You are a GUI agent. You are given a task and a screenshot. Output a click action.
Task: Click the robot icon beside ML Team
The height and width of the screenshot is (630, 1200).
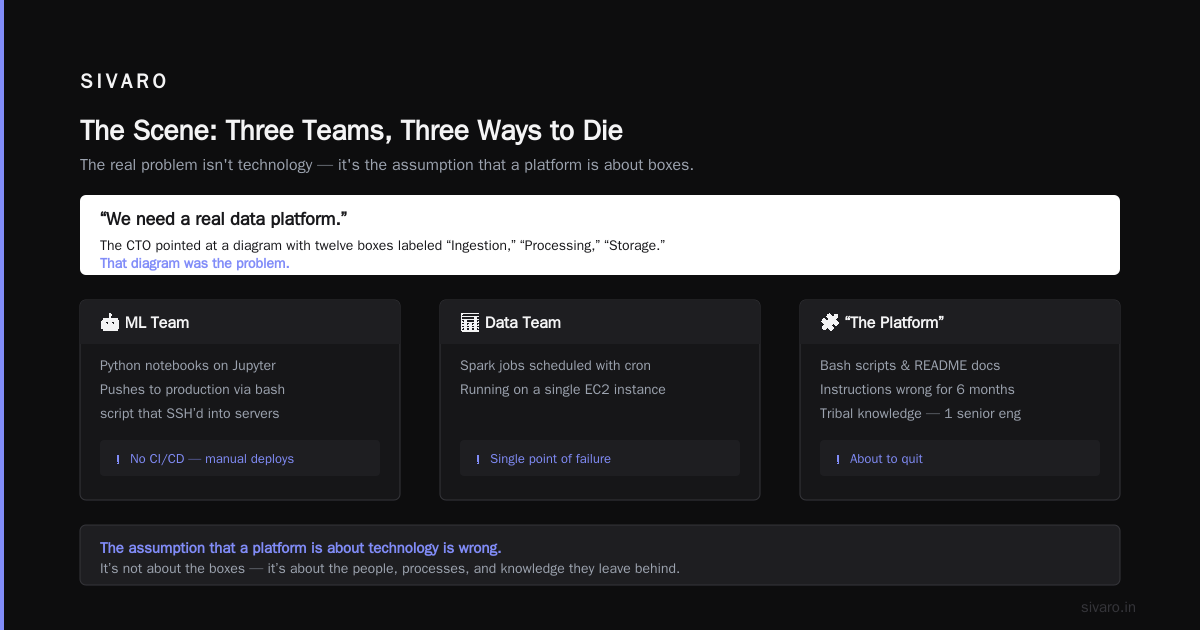point(110,322)
